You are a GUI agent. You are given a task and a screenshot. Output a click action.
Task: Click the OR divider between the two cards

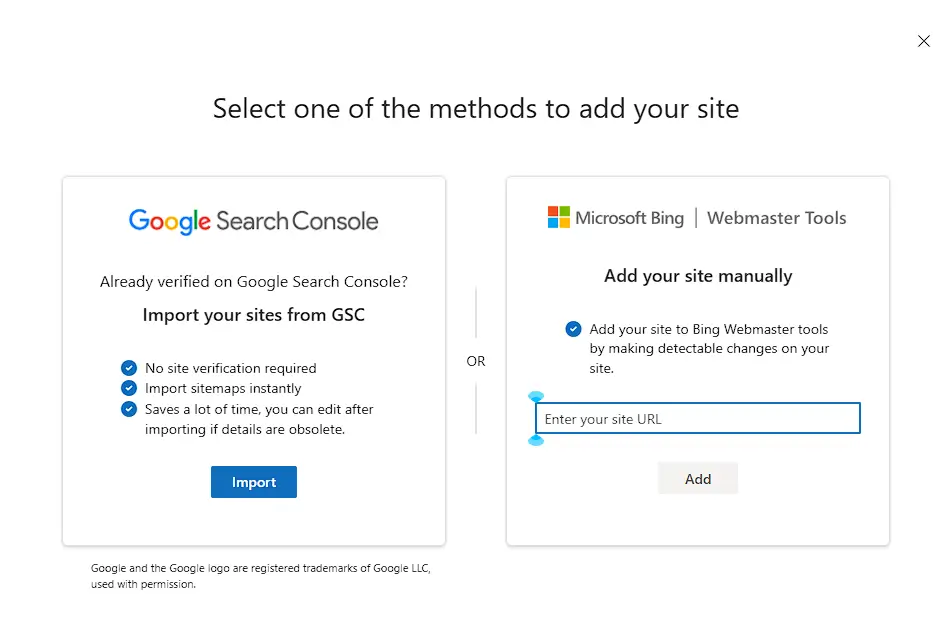pyautogui.click(x=476, y=361)
